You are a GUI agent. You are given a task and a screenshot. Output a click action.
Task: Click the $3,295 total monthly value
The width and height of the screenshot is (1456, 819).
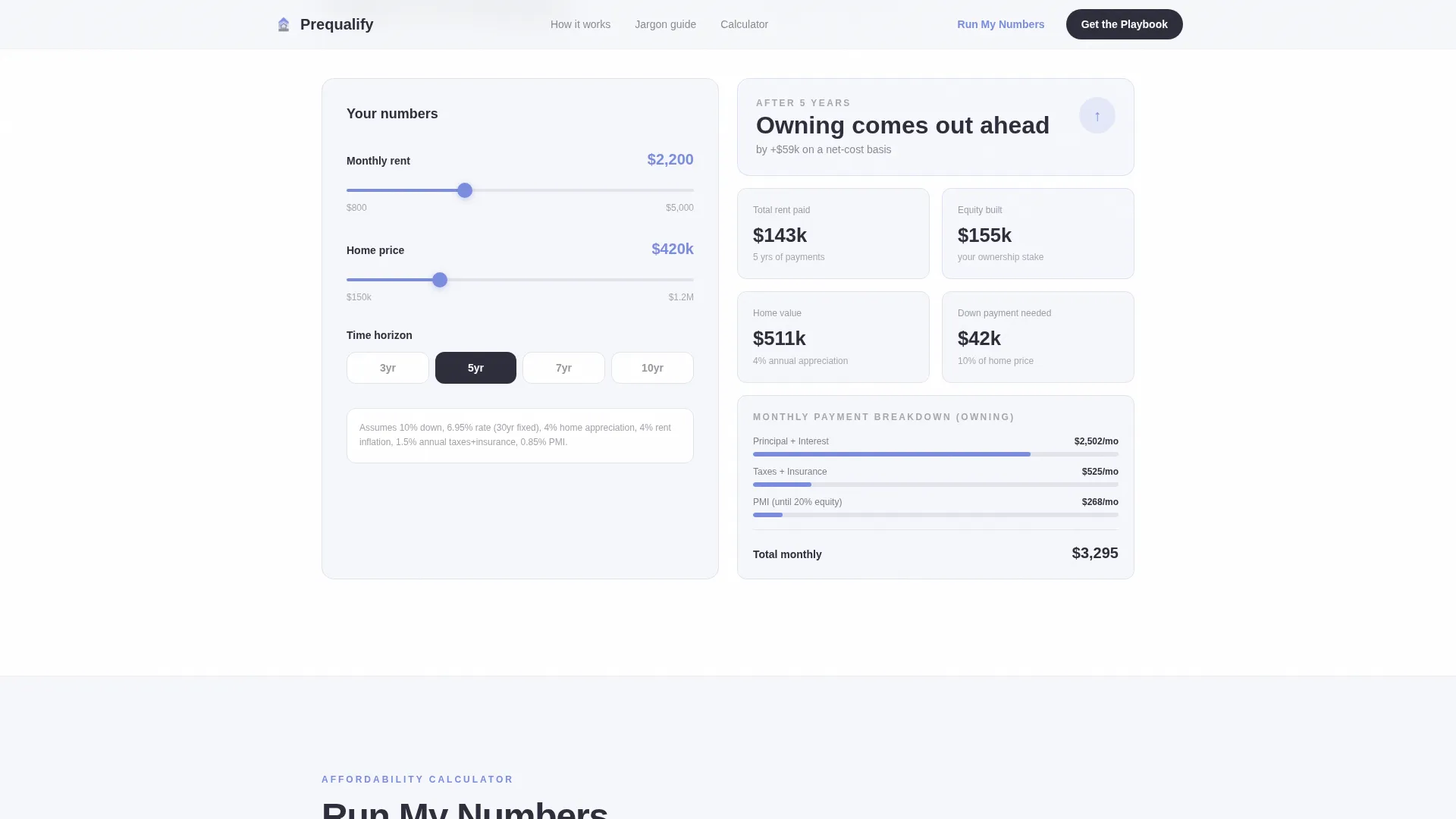pos(1095,553)
